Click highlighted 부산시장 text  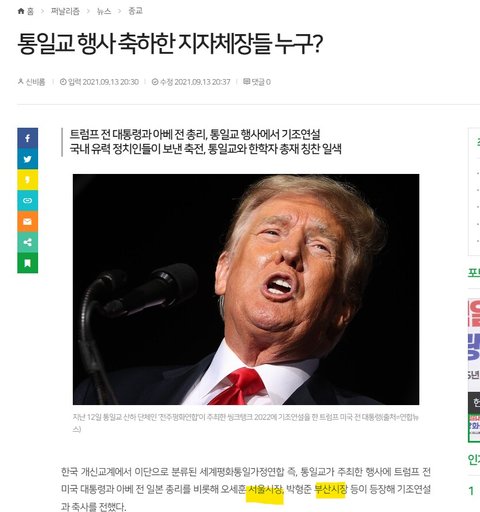tap(331, 489)
